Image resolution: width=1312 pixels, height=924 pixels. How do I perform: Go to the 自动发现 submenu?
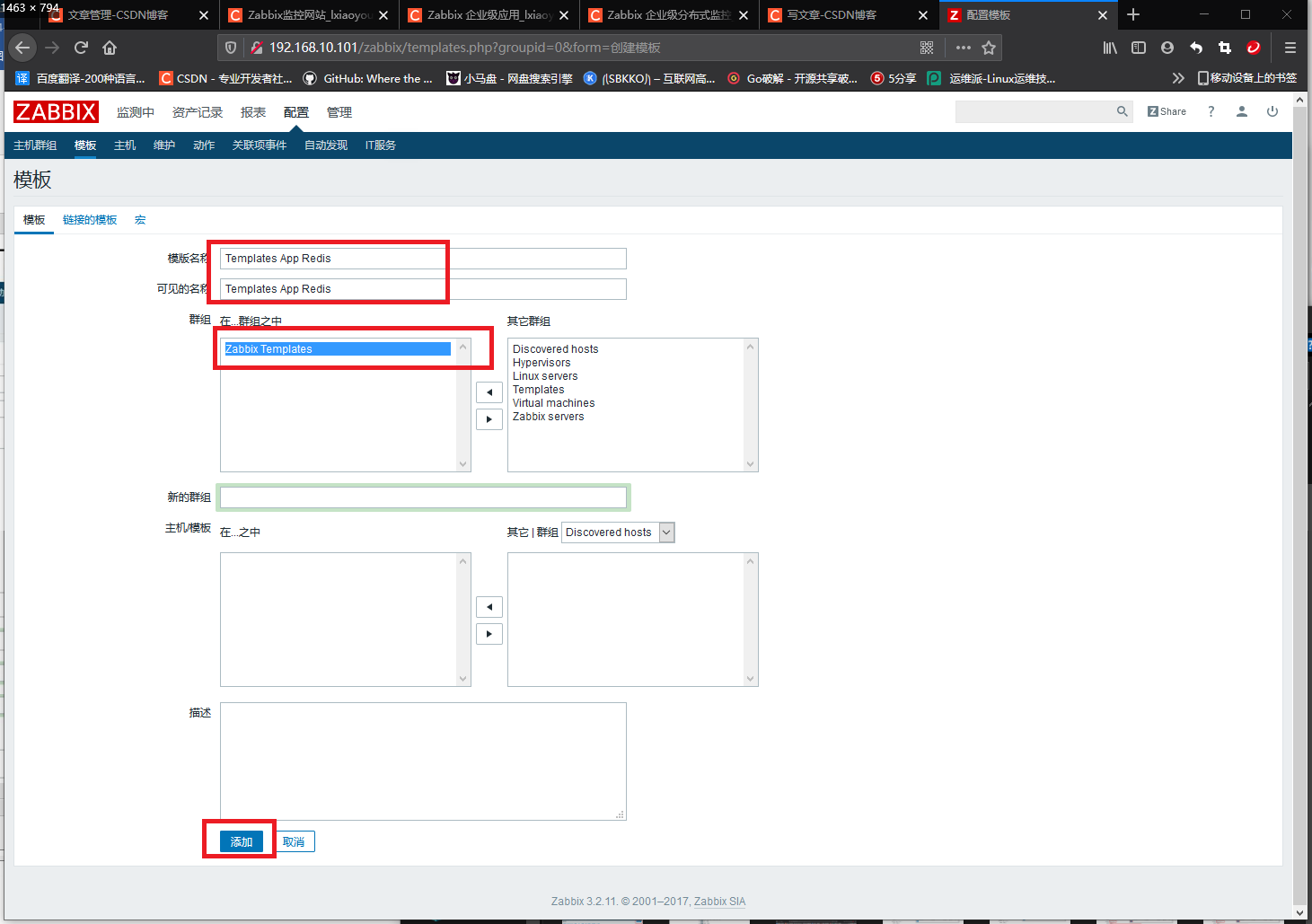pos(326,145)
